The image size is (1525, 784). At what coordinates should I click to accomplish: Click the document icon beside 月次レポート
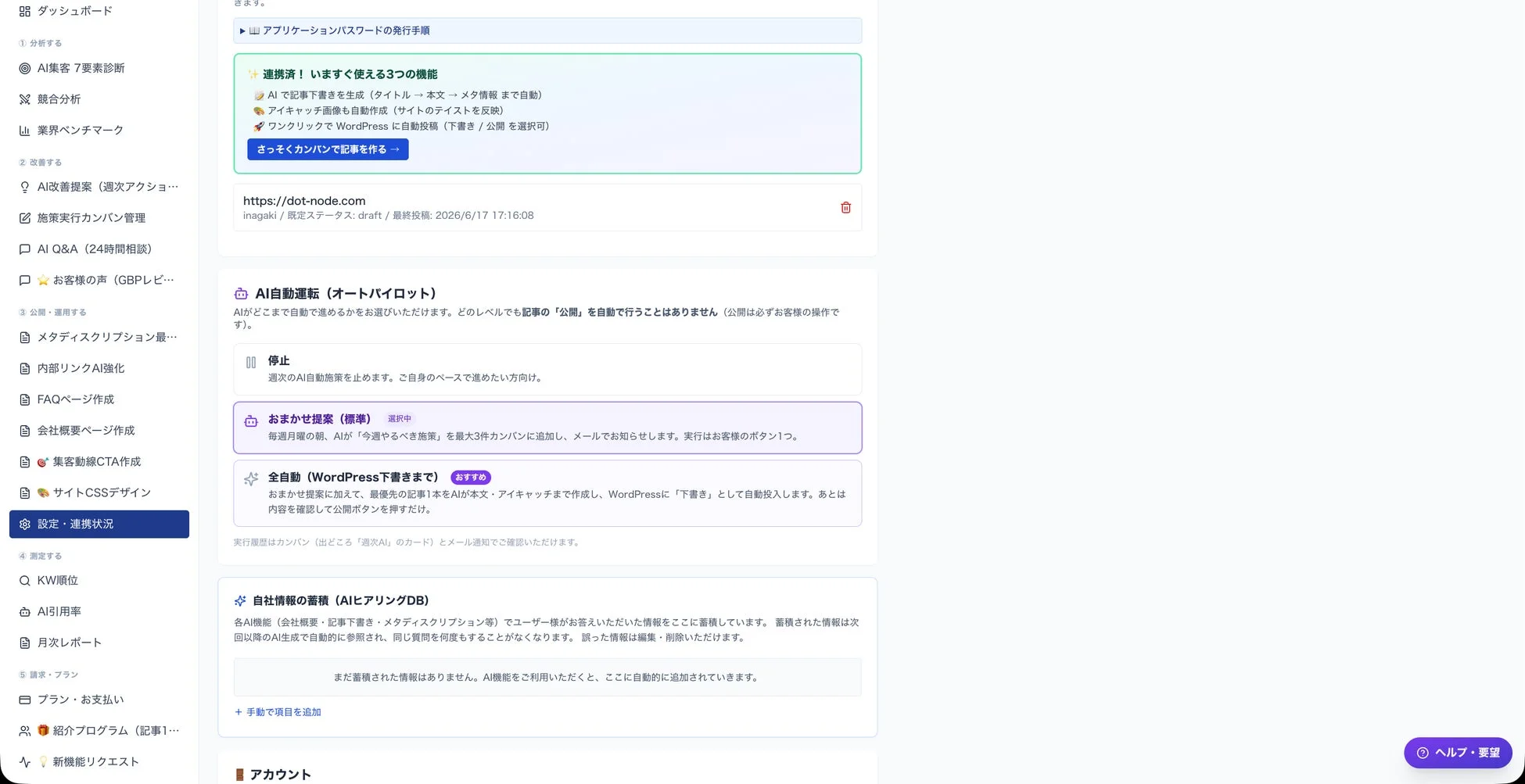point(25,643)
